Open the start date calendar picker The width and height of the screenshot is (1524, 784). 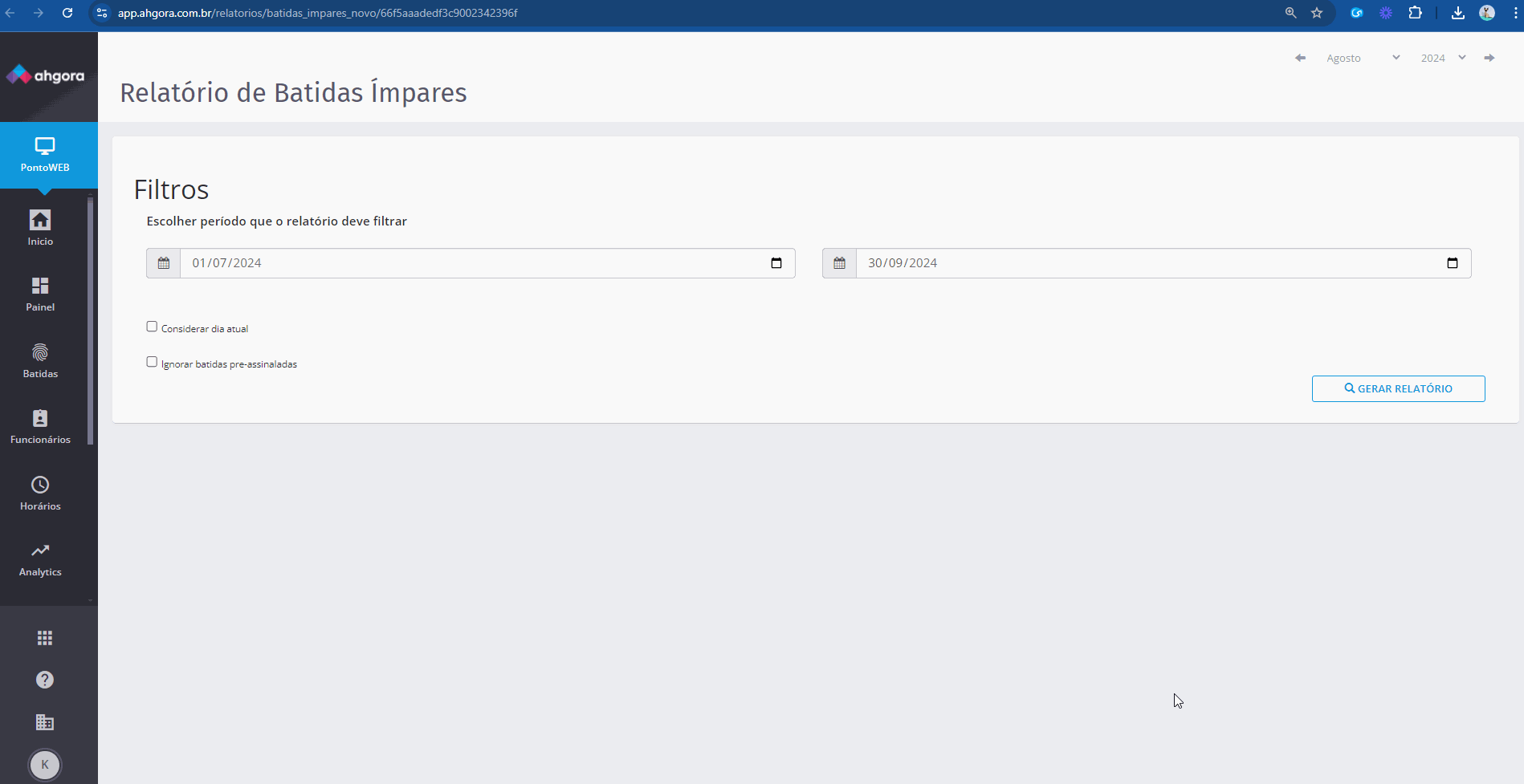coord(776,263)
